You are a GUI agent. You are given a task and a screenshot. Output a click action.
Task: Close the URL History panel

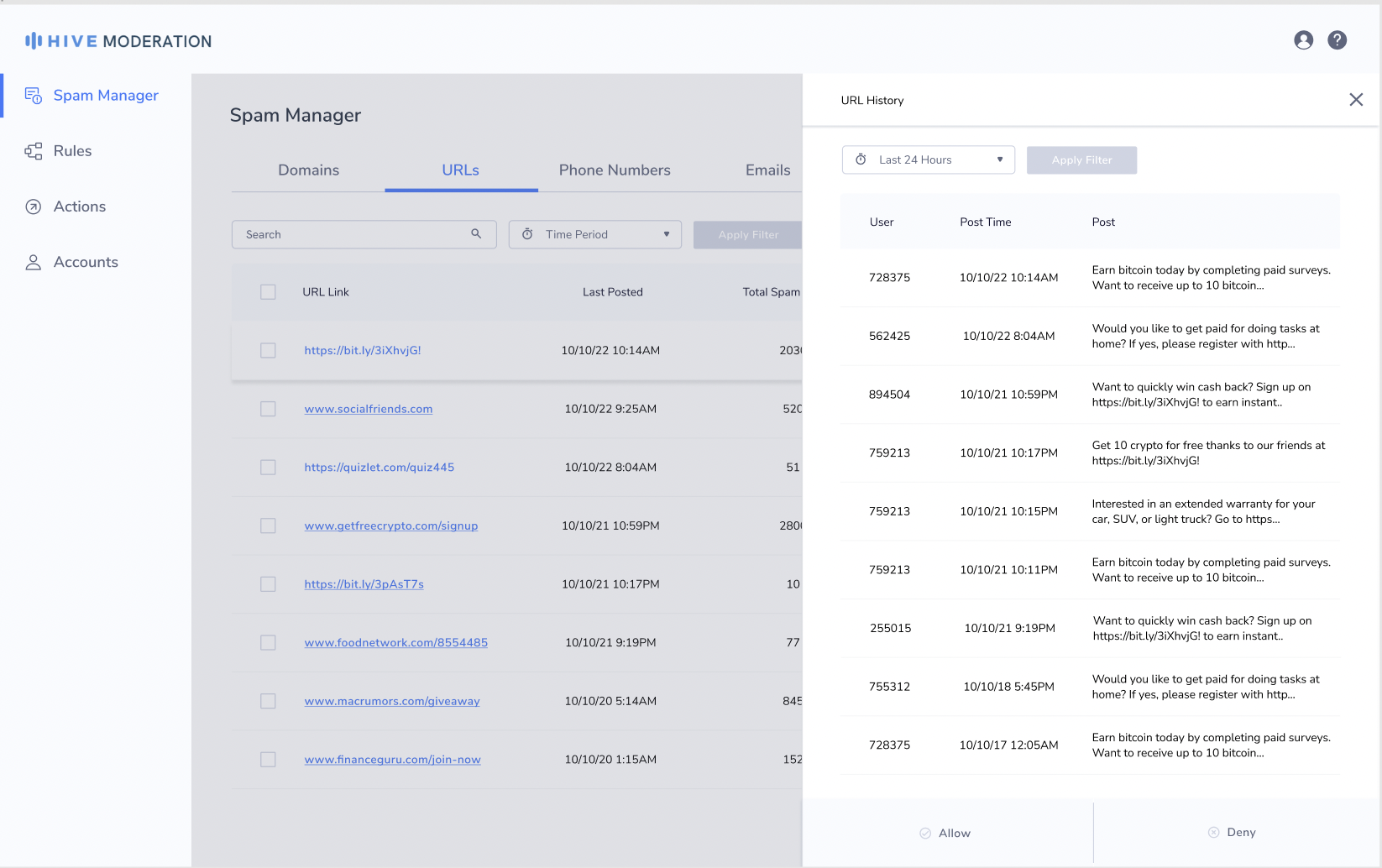point(1356,100)
